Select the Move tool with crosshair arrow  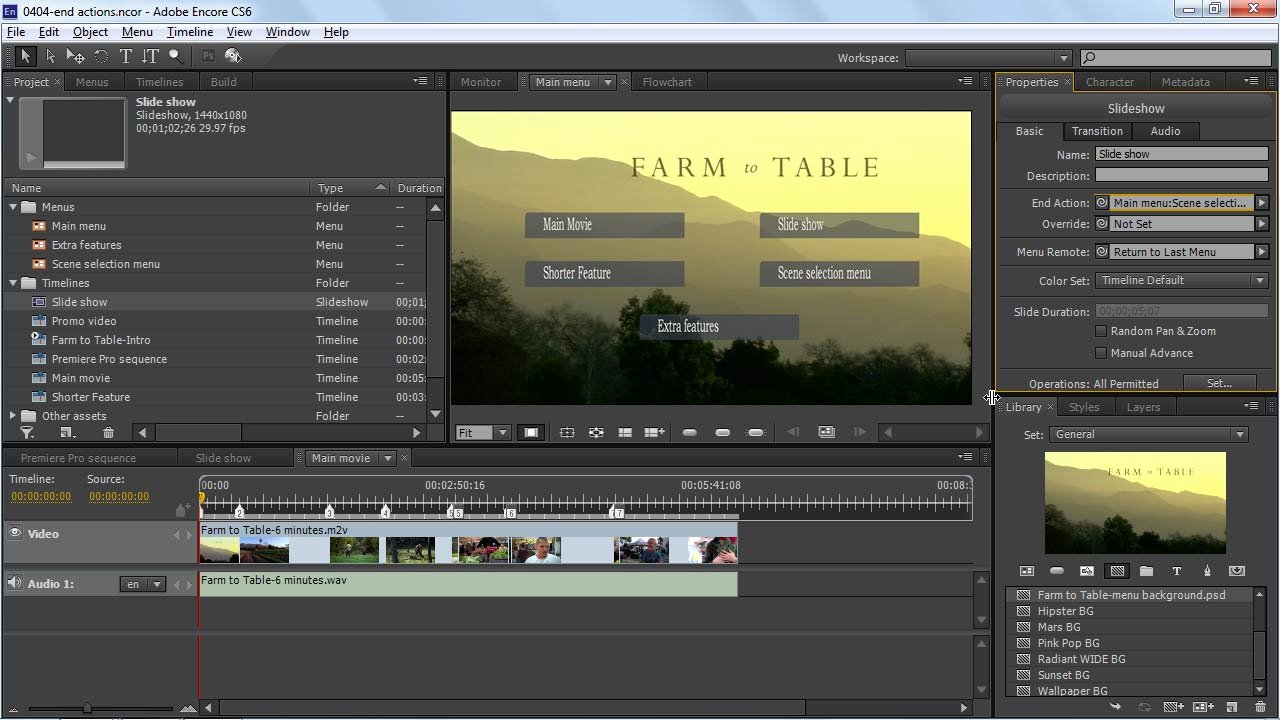click(75, 57)
